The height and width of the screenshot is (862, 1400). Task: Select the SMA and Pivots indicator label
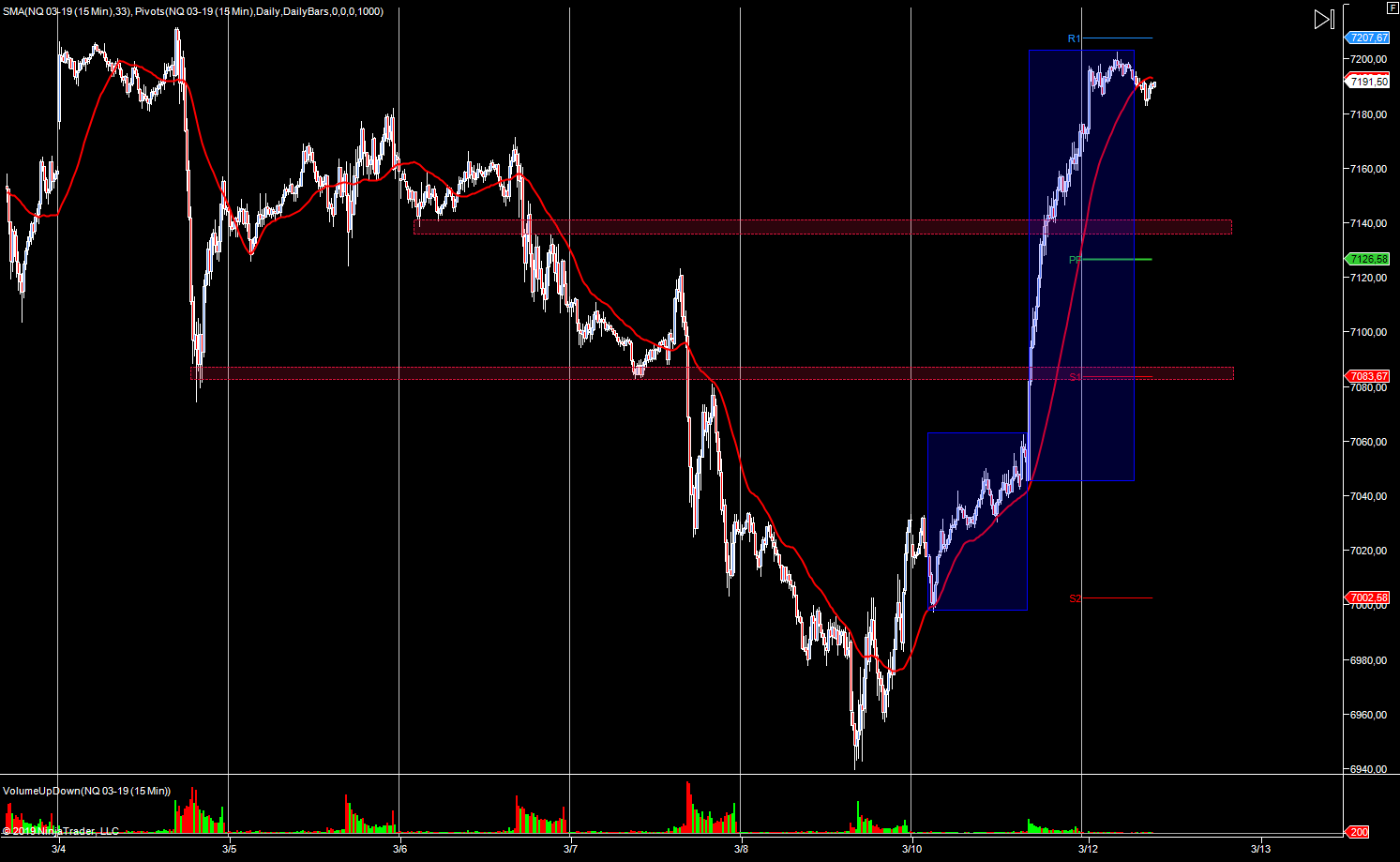[x=192, y=11]
